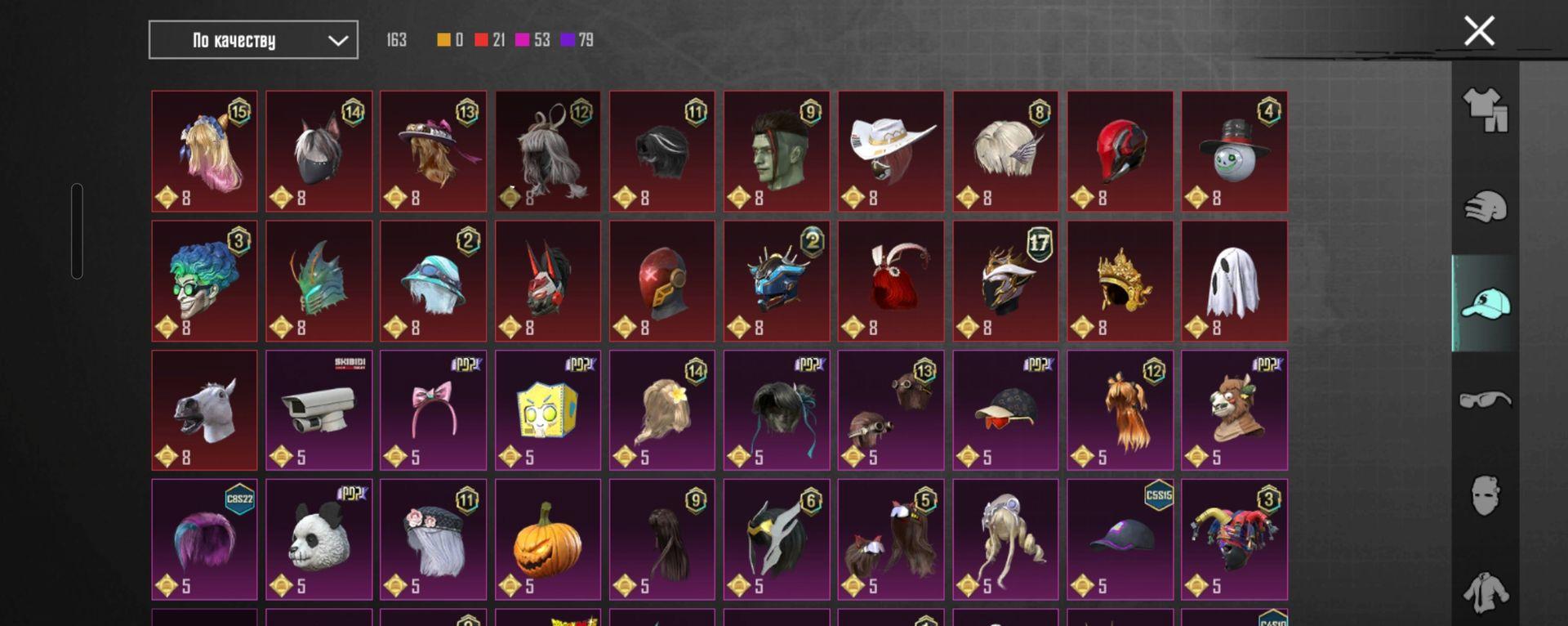Open the face mask category icon
Image resolution: width=1568 pixels, height=626 pixels.
(1486, 495)
